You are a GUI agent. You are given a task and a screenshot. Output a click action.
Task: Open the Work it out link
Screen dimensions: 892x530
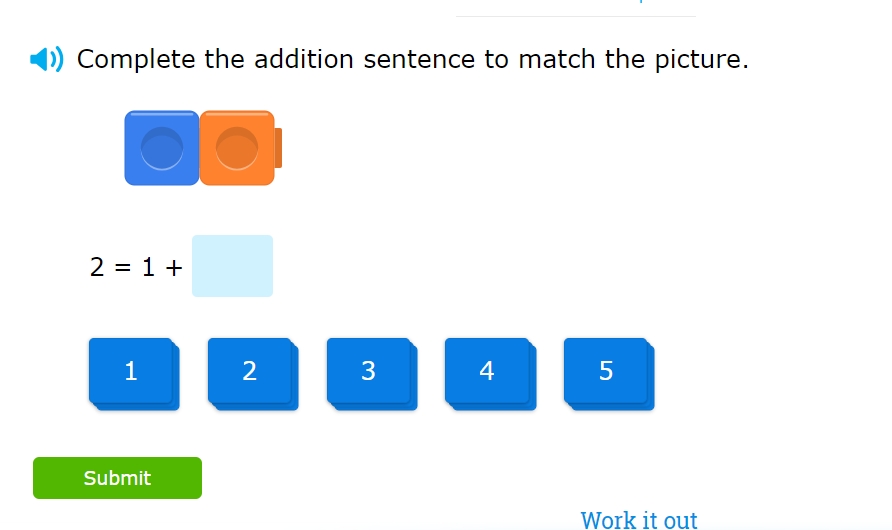pos(639,520)
